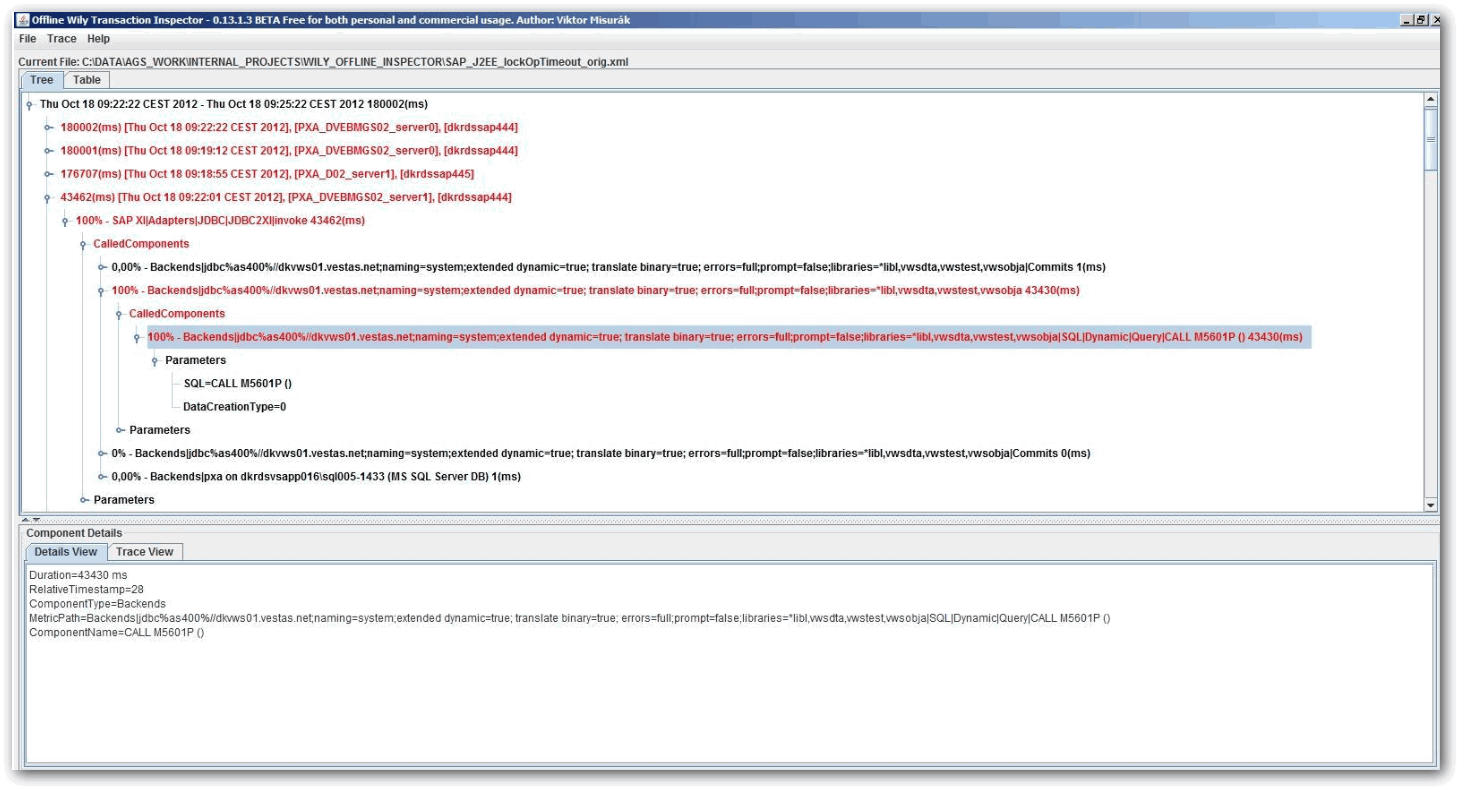Screen dimensions: 1460x790
Task: Click the tree scrollbar up arrow
Action: (1430, 100)
